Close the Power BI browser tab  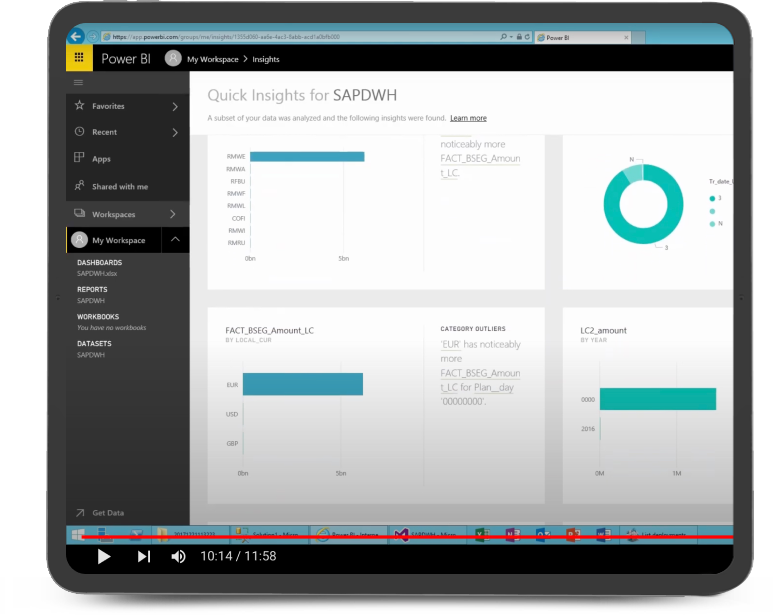pos(626,37)
